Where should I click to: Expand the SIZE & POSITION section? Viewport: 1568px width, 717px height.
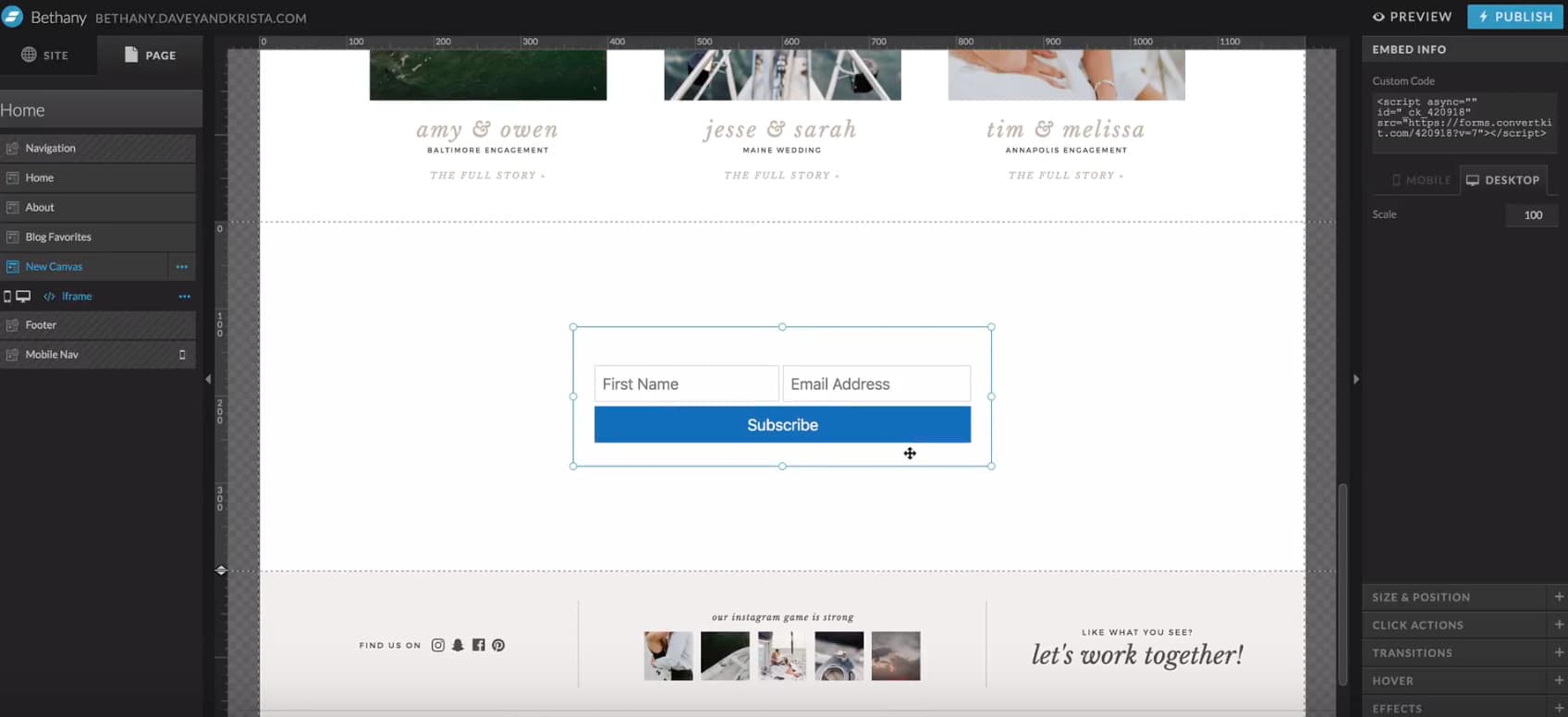1464,598
